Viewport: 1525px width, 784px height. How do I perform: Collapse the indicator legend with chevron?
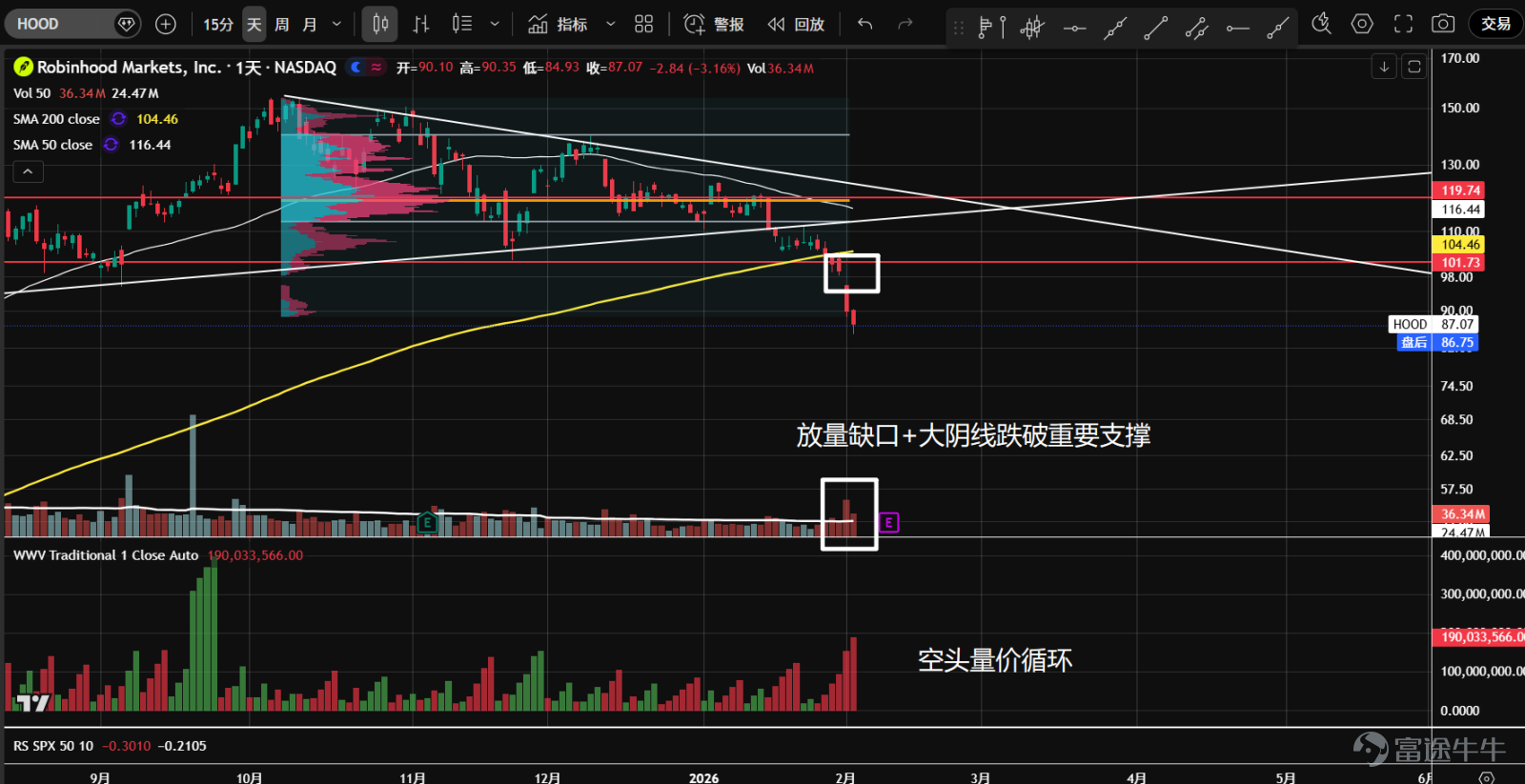[x=28, y=171]
